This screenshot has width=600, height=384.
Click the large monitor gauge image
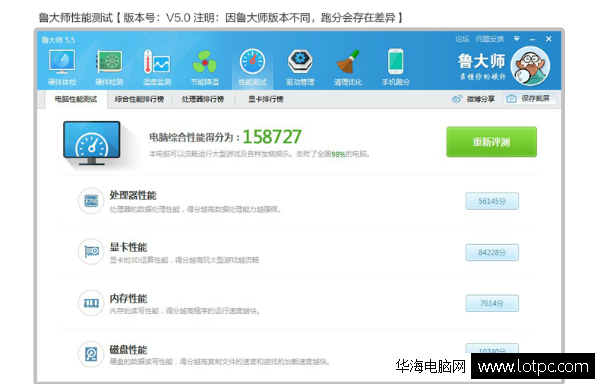coord(92,143)
